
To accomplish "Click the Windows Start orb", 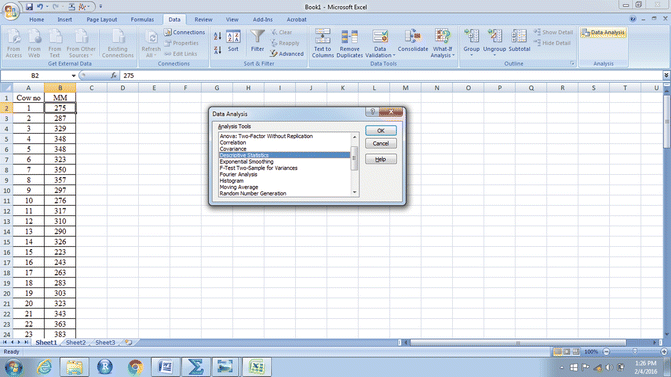I will tap(14, 367).
